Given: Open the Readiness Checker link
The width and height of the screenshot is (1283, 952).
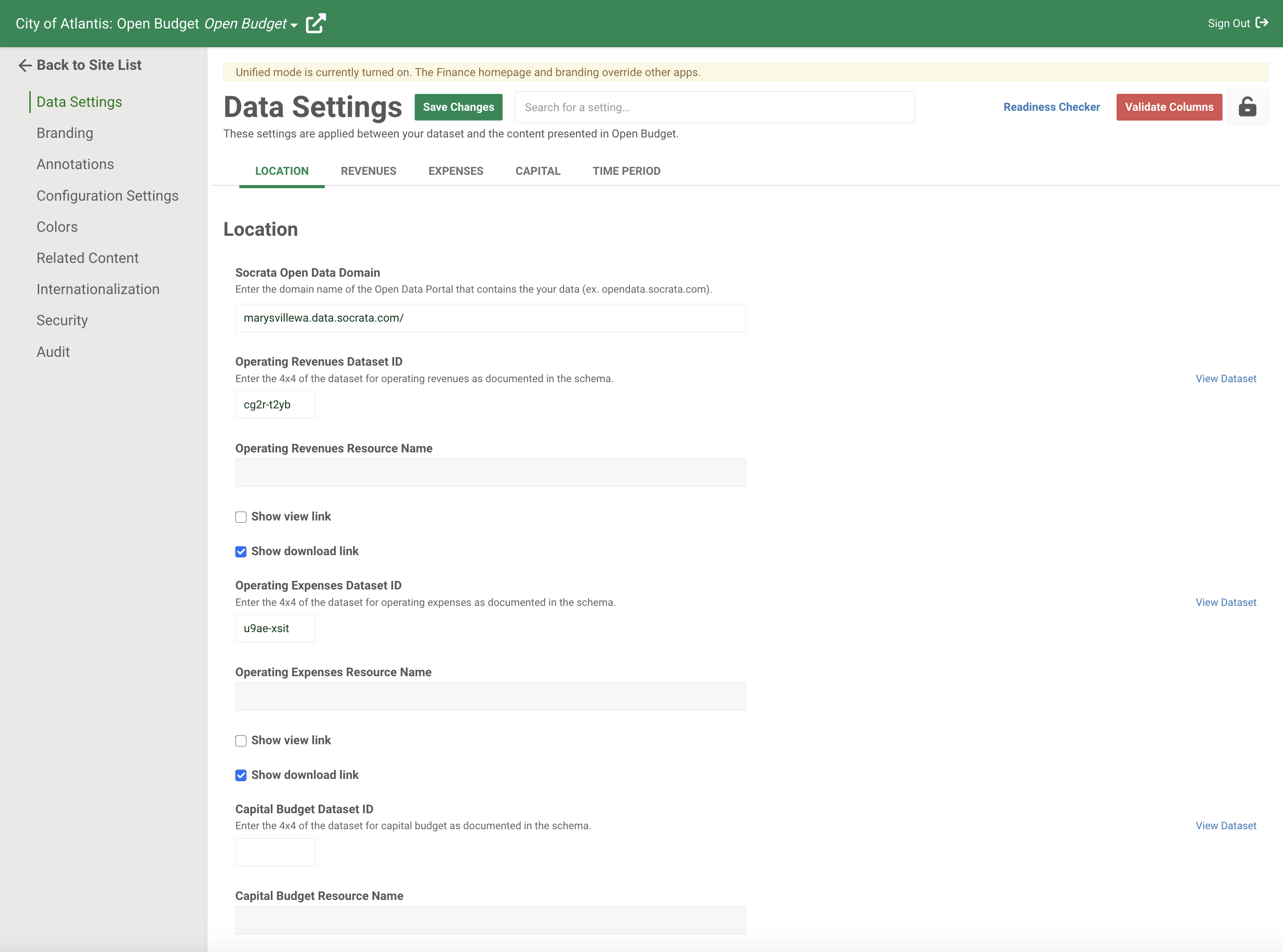Looking at the screenshot, I should coord(1051,107).
